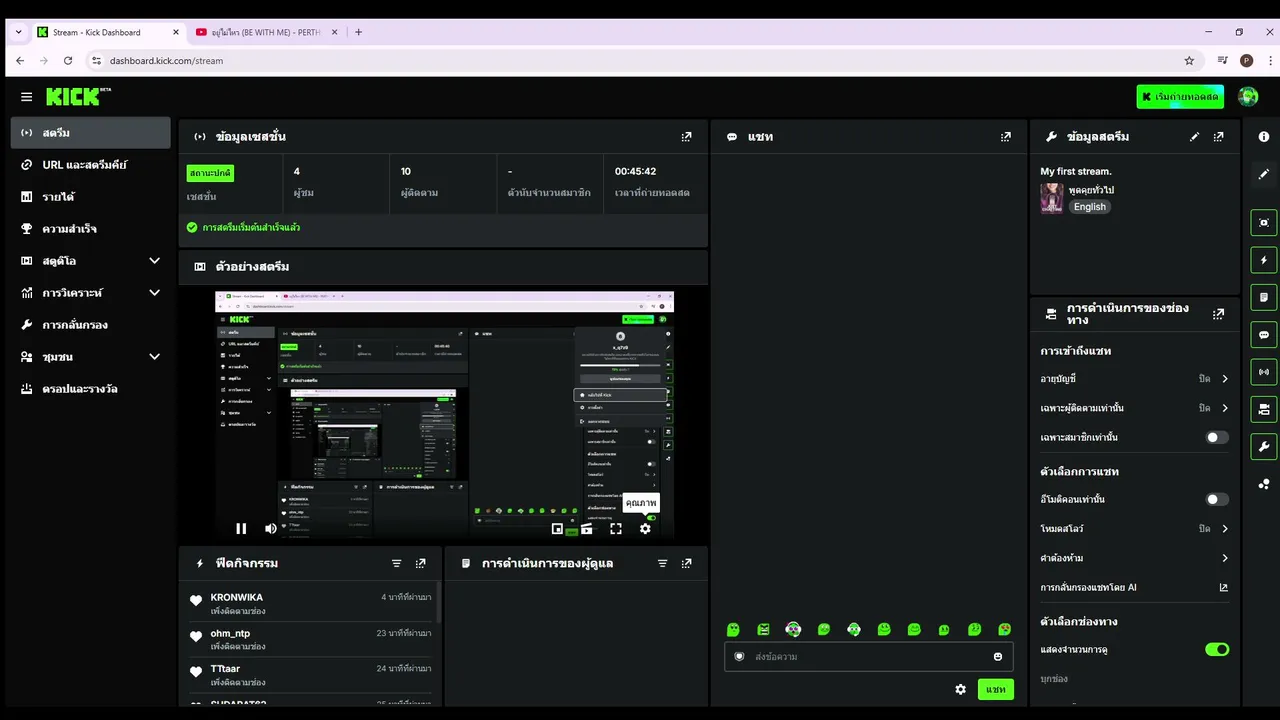The height and width of the screenshot is (720, 1280).
Task: Toggle อีโมติคอนเท่านั้น chat option switch
Action: point(1216,500)
